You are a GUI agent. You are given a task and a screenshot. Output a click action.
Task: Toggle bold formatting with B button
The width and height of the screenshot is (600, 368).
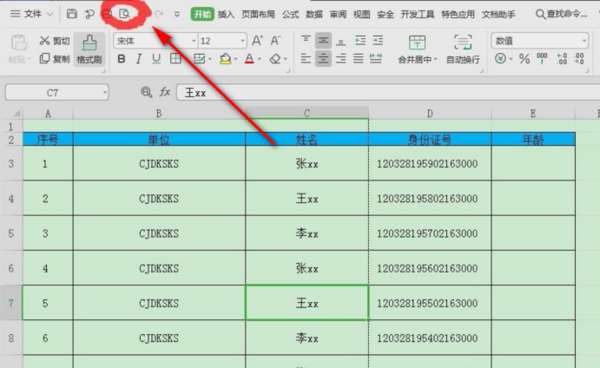pos(121,59)
